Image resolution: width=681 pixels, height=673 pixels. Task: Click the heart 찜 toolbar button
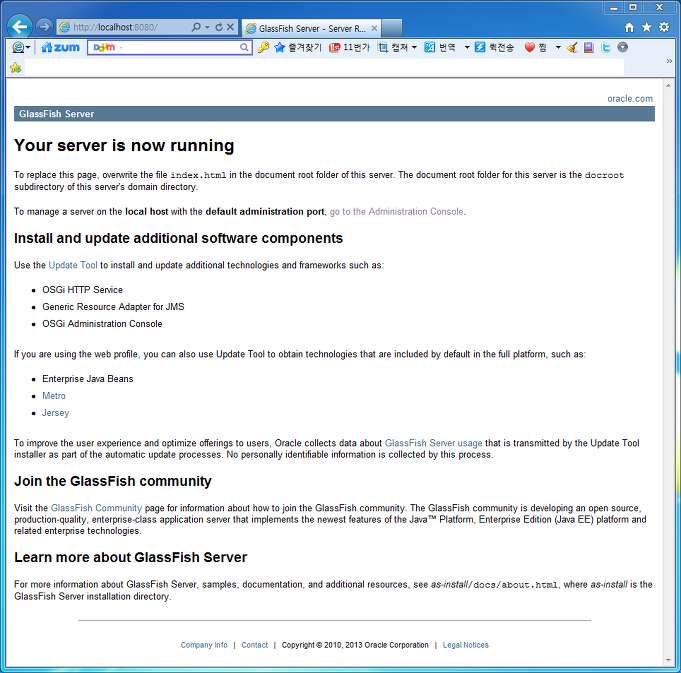536,47
